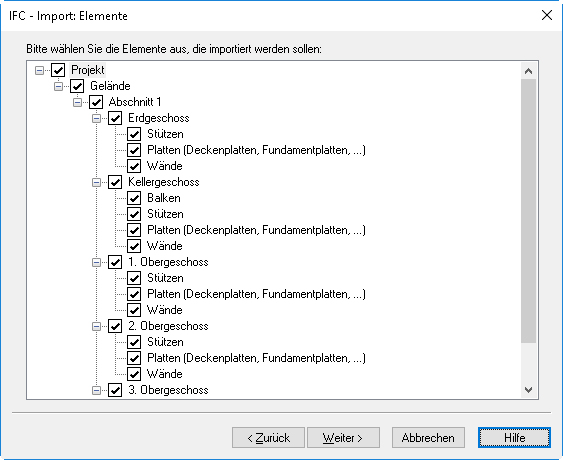Collapse the Kellergeschoss node
The image size is (563, 460).
click(97, 182)
